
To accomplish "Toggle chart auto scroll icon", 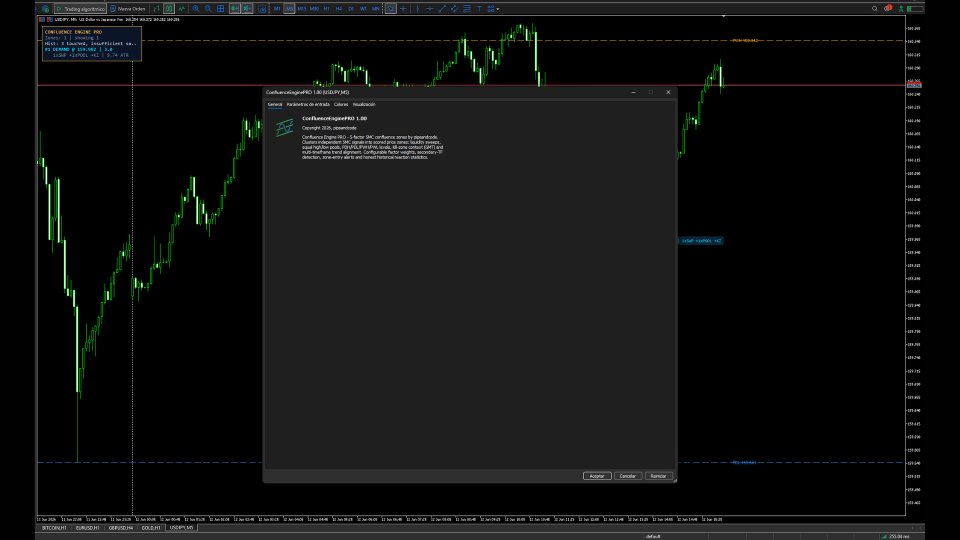I will click(234, 9).
